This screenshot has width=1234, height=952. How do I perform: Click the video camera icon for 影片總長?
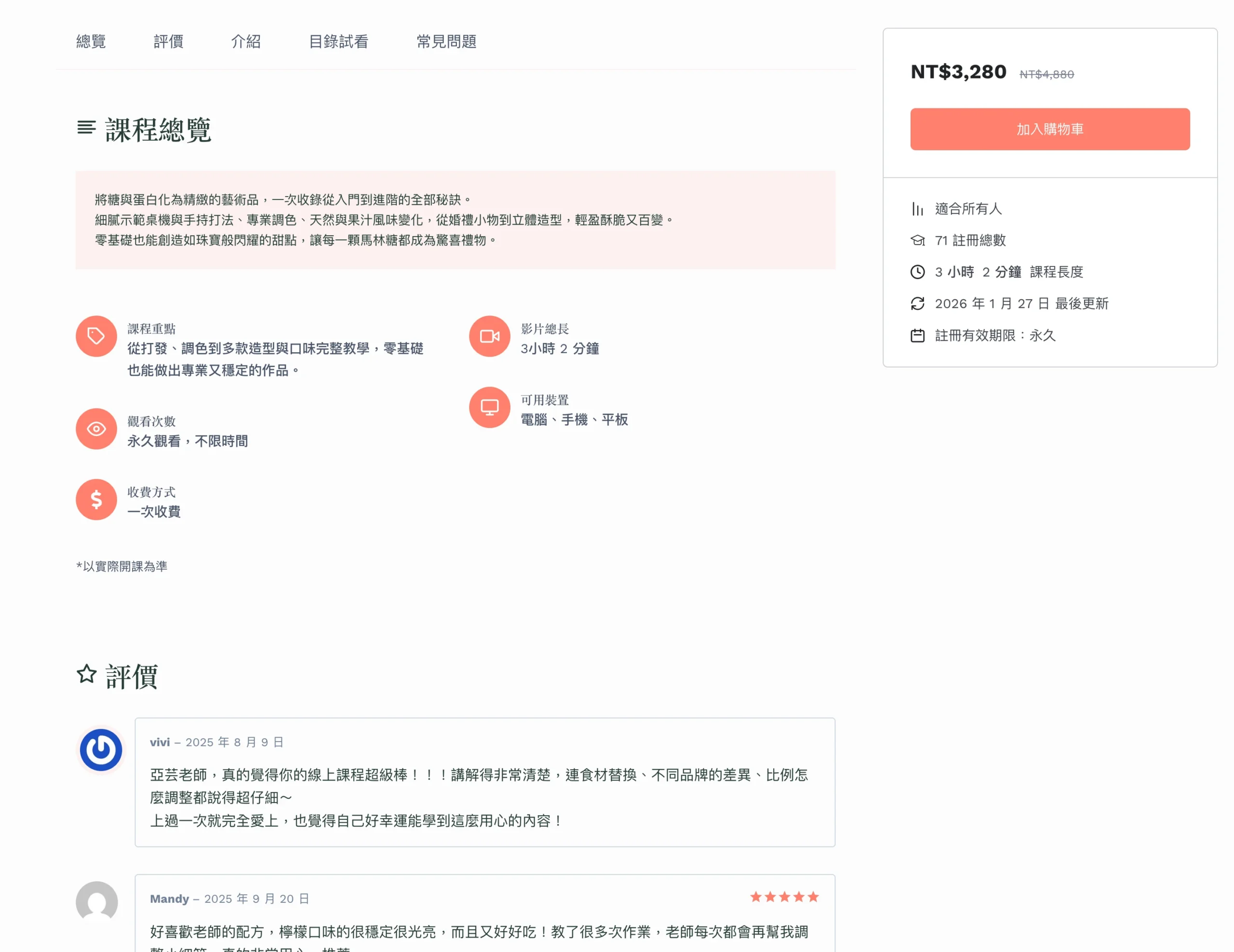click(x=489, y=336)
